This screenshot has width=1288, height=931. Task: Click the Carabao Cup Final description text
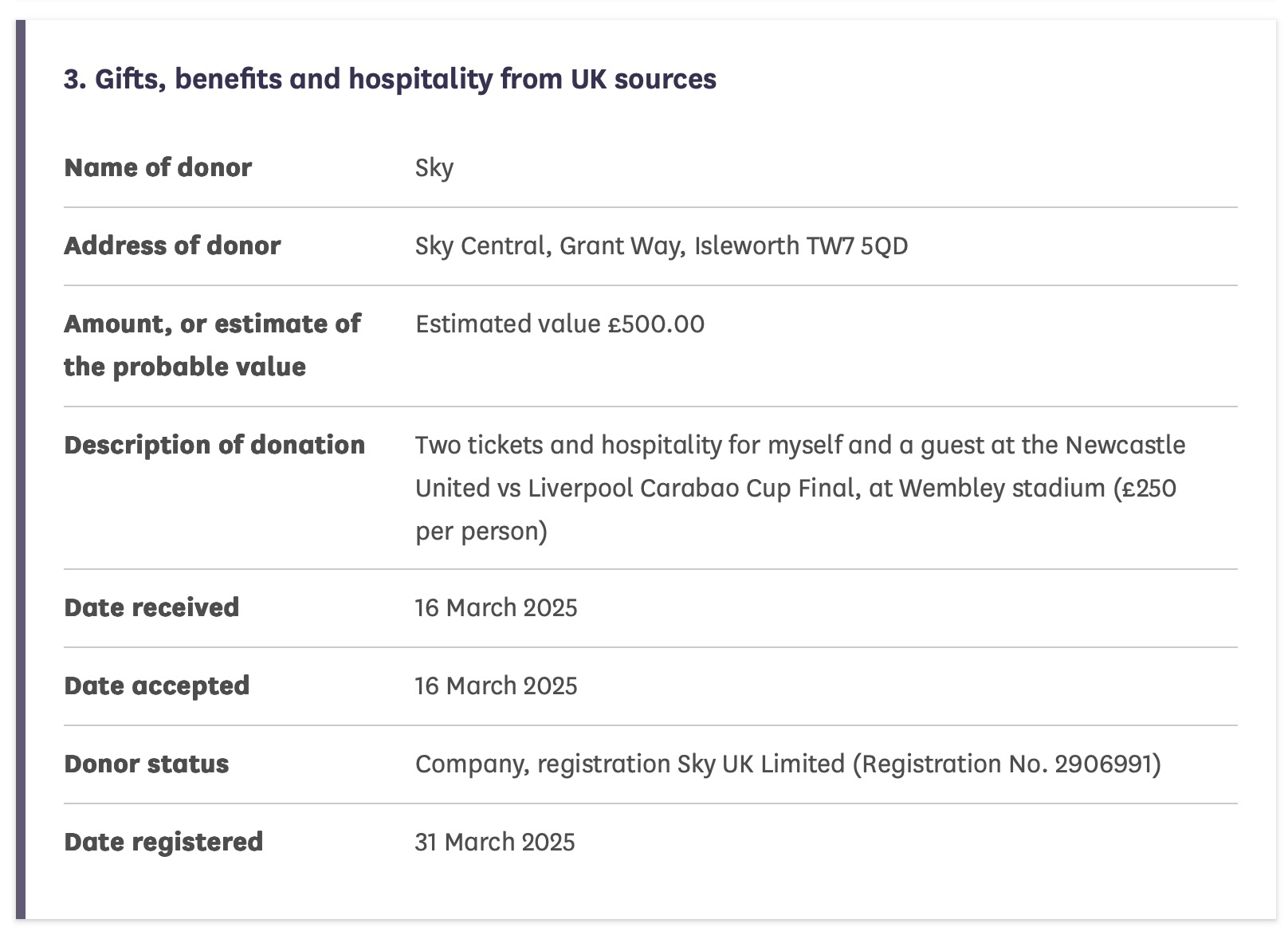pos(799,466)
